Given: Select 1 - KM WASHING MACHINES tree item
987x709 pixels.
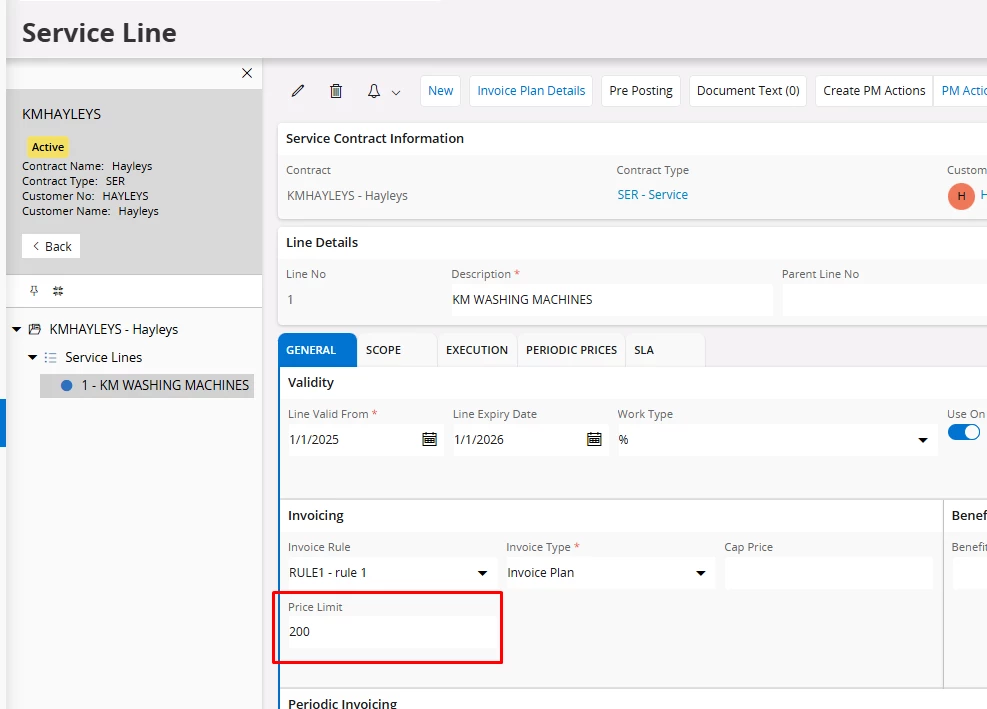Looking at the screenshot, I should coord(165,385).
